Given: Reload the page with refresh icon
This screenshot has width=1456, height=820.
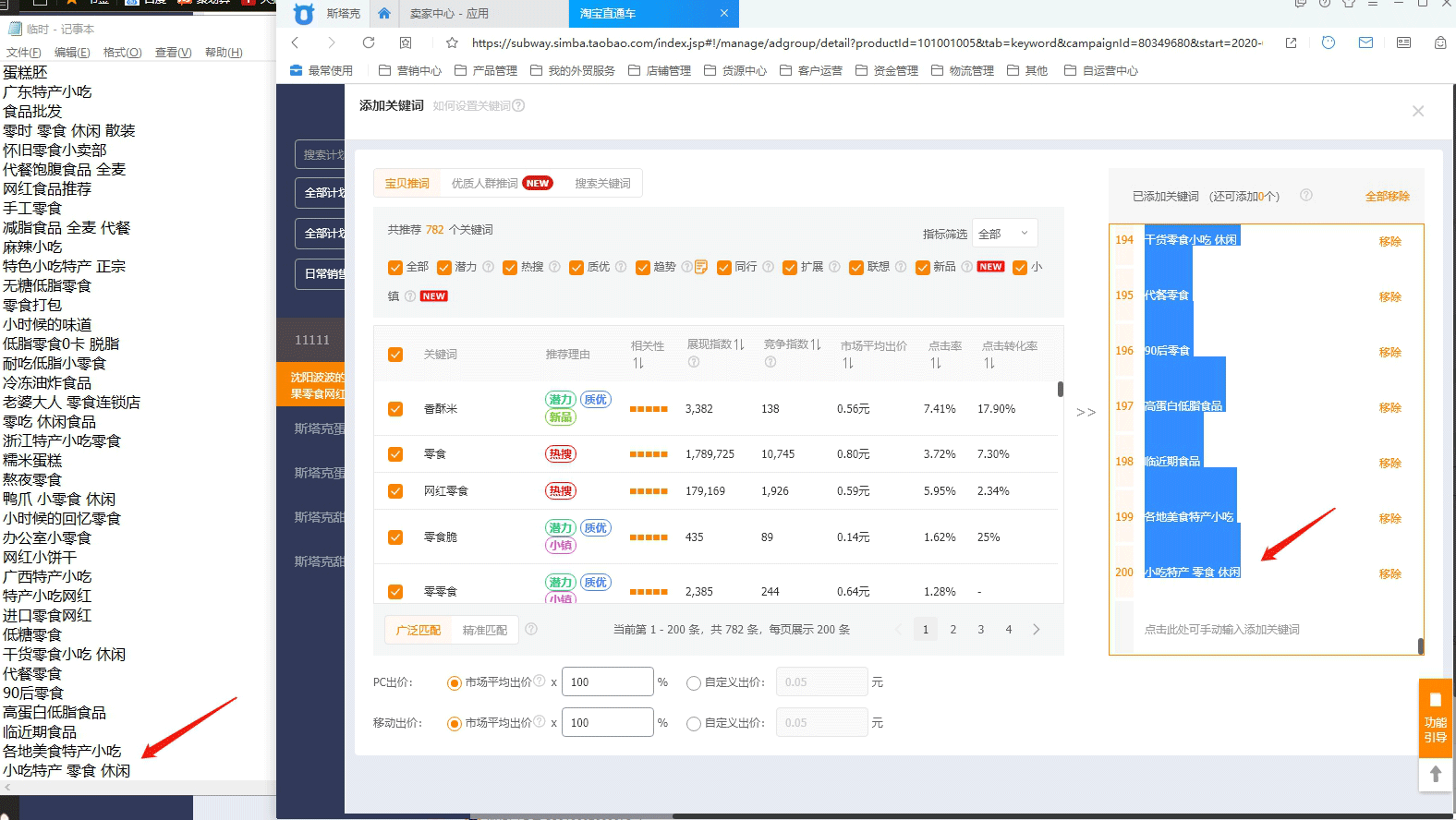Looking at the screenshot, I should tap(369, 42).
